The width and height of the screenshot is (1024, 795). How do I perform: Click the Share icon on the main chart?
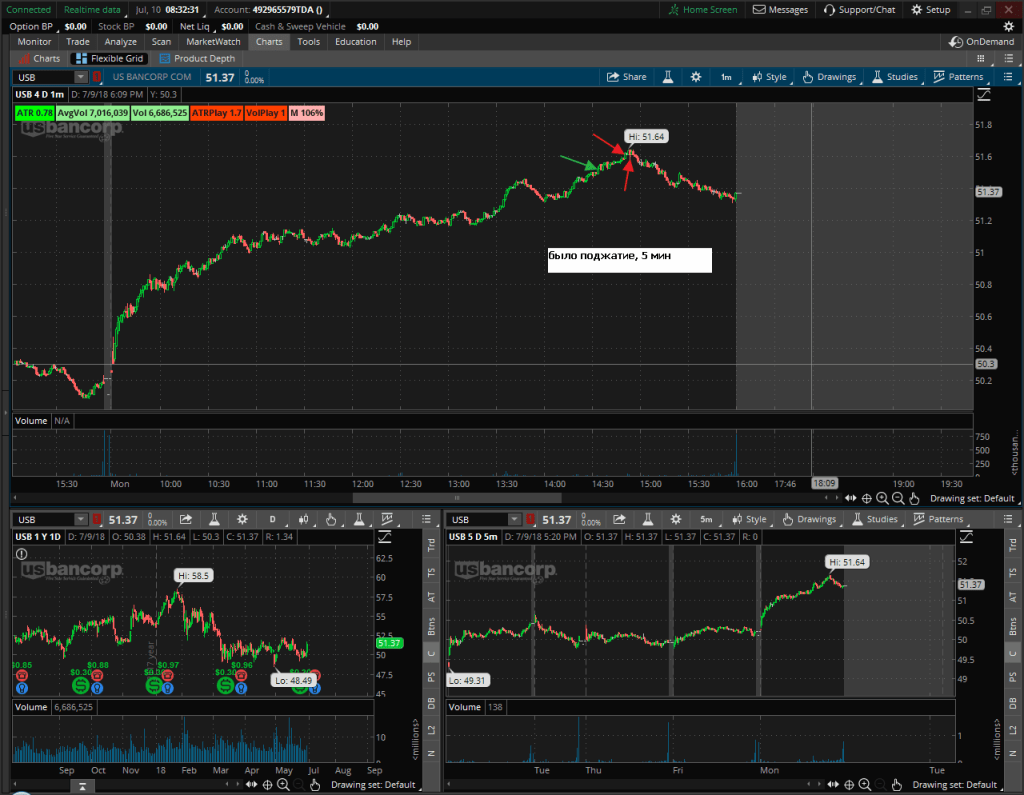click(x=627, y=77)
